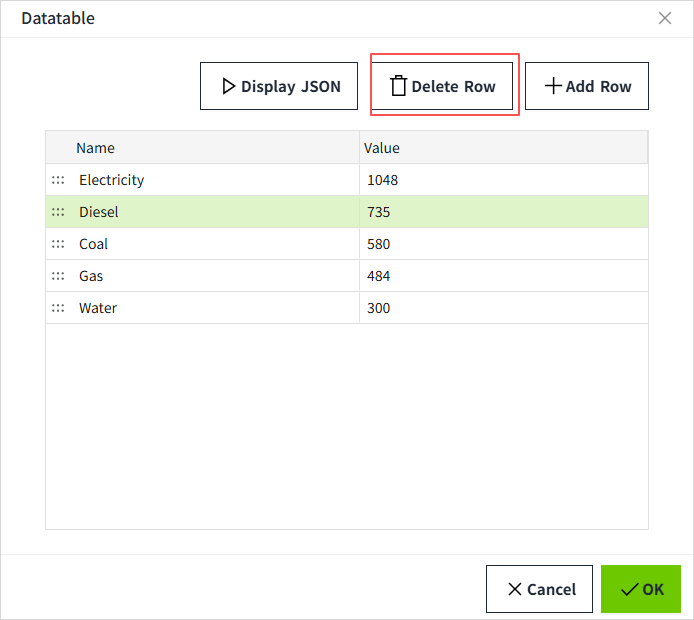Viewport: 694px width, 620px height.
Task: Click the drag handle beside Electricity
Action: pyautogui.click(x=58, y=180)
